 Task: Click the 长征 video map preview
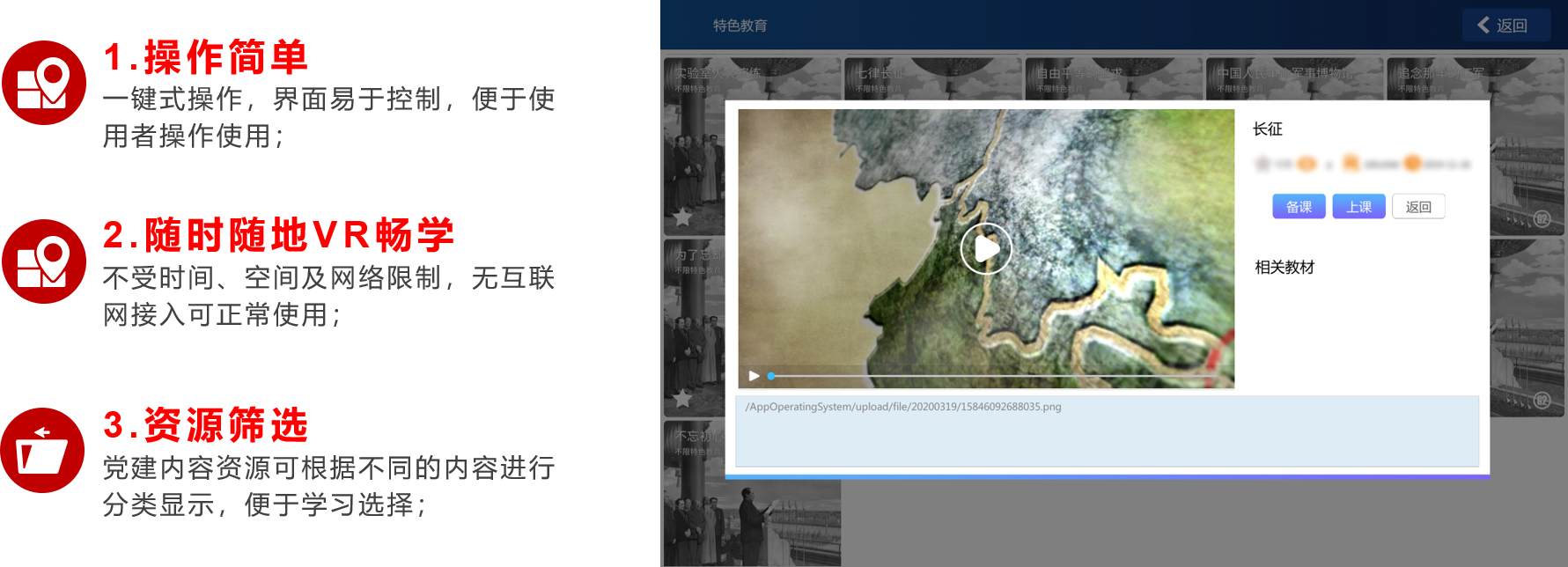[x=986, y=248]
